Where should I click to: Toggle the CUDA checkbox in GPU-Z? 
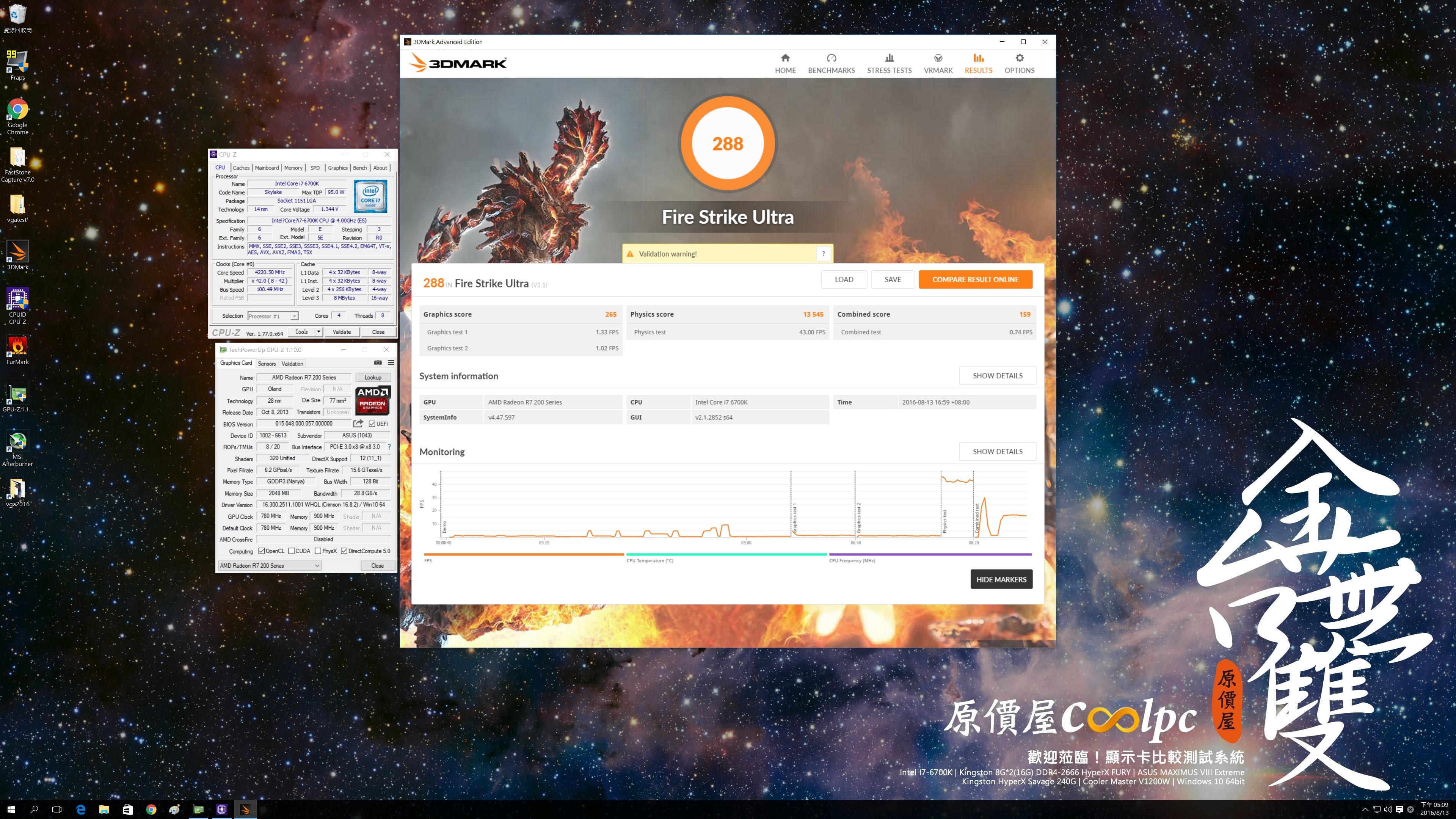(x=291, y=551)
